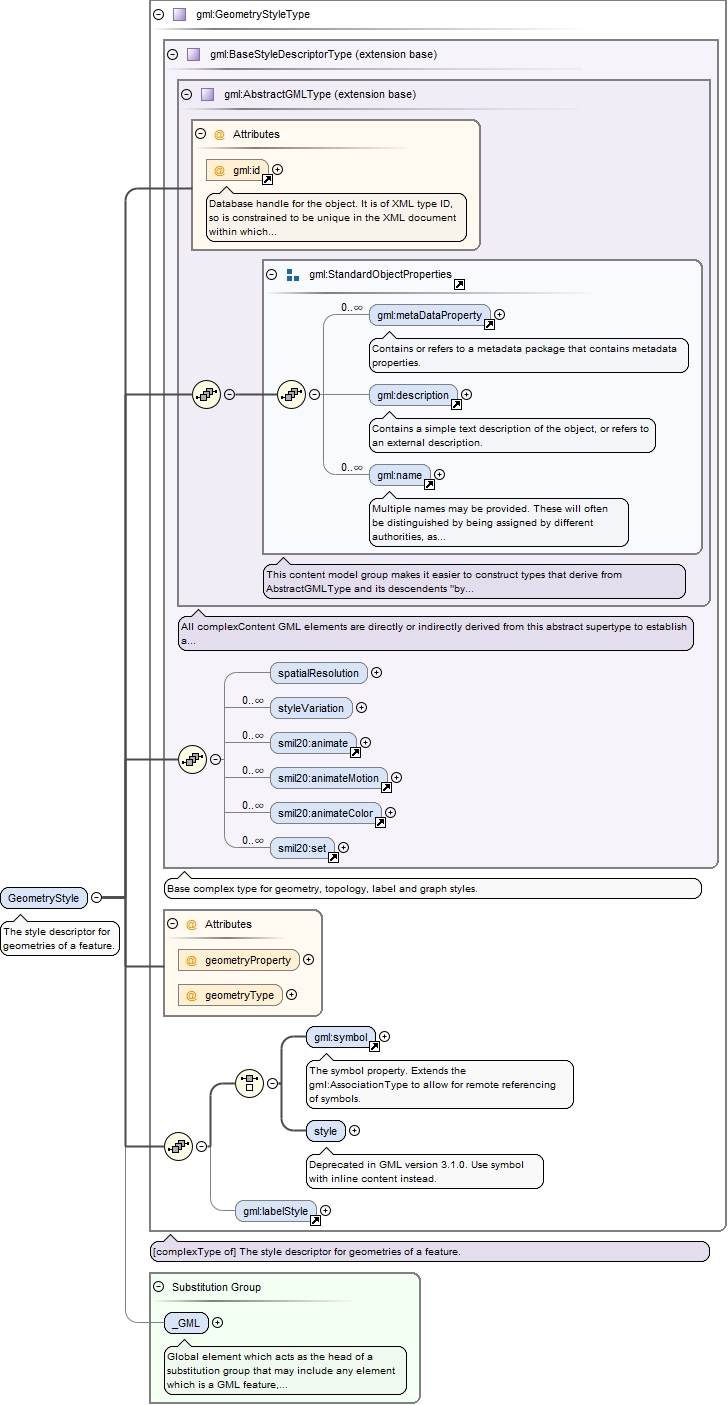Viewport: 728px width, 1405px height.
Task: Select smil20:animateMotion element
Action: [329, 778]
